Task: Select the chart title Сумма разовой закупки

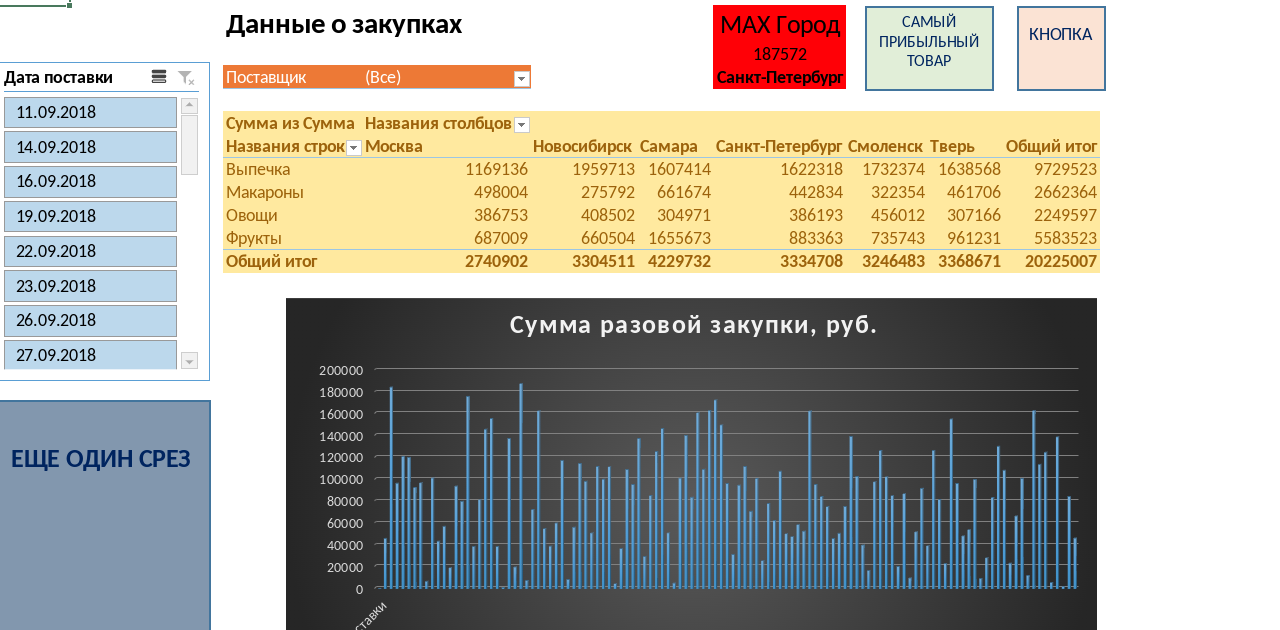Action: 692,325
